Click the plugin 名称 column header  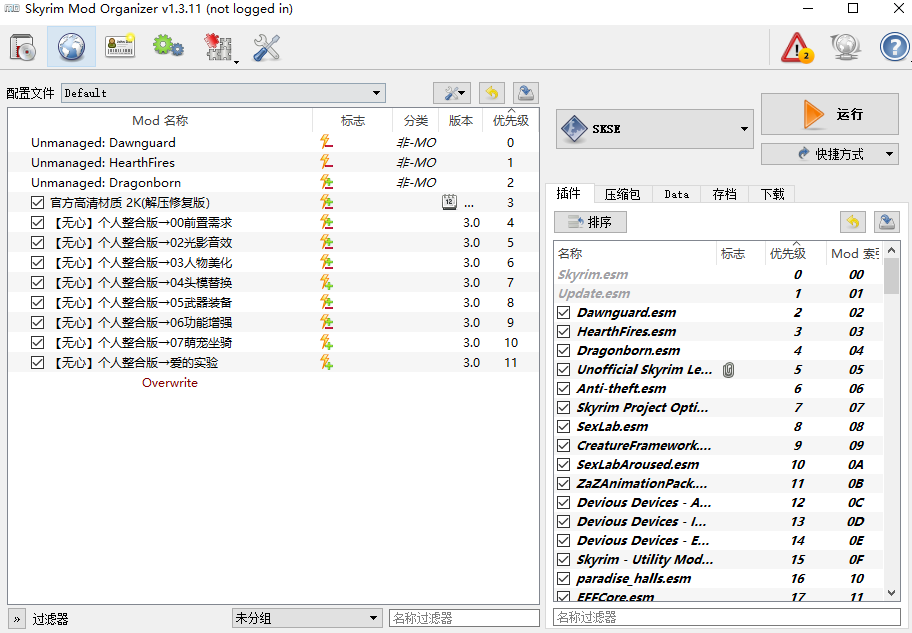tap(635, 253)
